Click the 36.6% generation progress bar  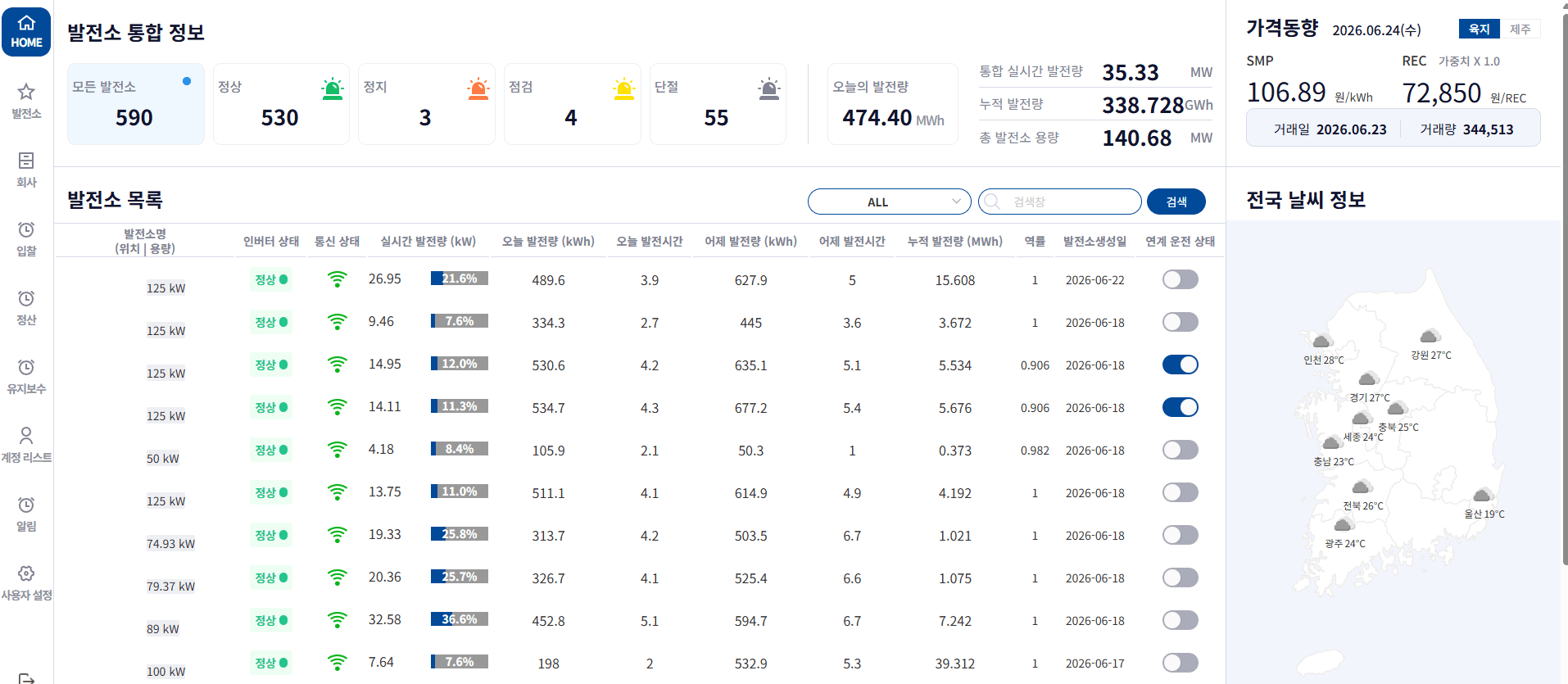[460, 619]
